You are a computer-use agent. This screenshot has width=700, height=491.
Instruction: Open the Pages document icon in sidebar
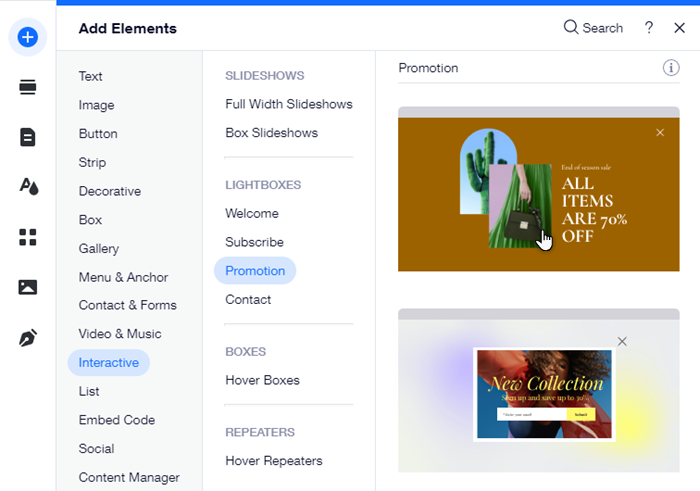(x=27, y=137)
